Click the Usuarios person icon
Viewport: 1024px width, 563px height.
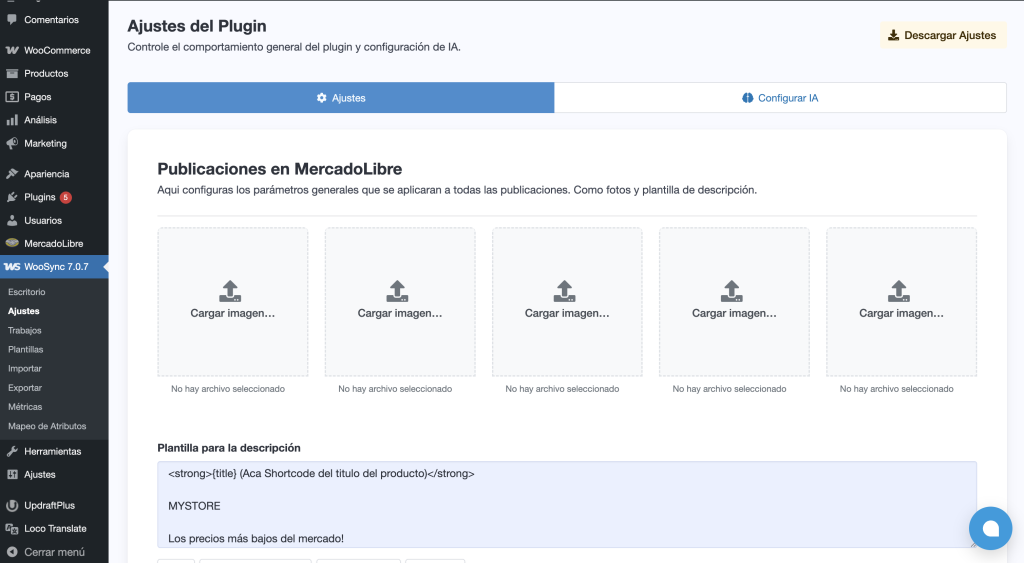(12, 221)
